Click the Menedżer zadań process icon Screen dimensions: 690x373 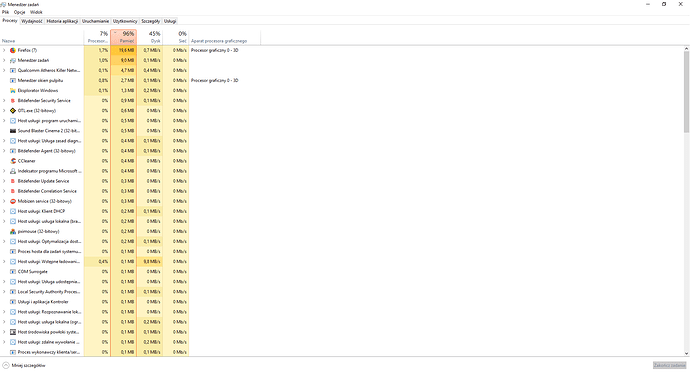(x=13, y=60)
